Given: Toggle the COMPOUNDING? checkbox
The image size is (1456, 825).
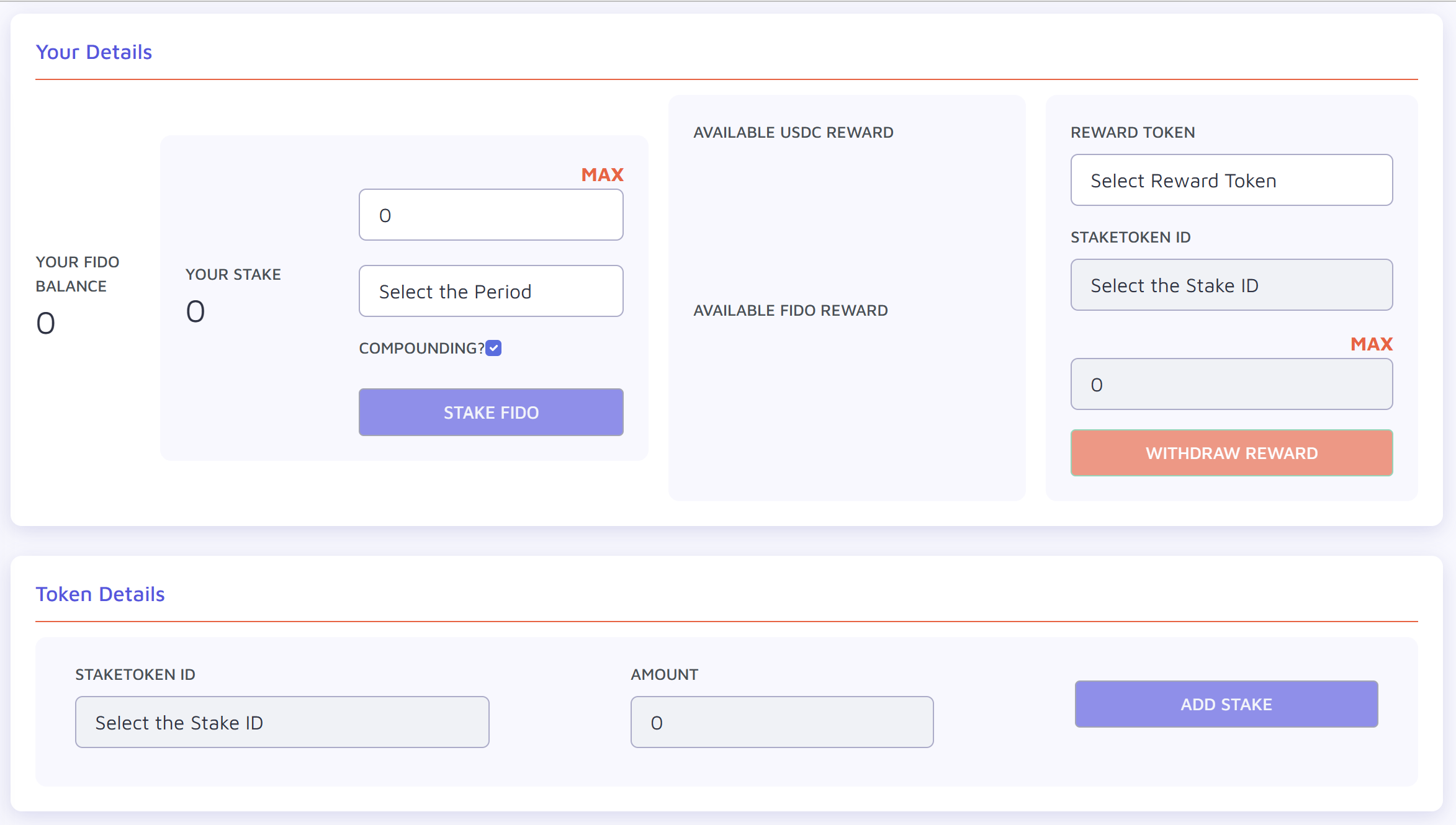Looking at the screenshot, I should coord(493,348).
